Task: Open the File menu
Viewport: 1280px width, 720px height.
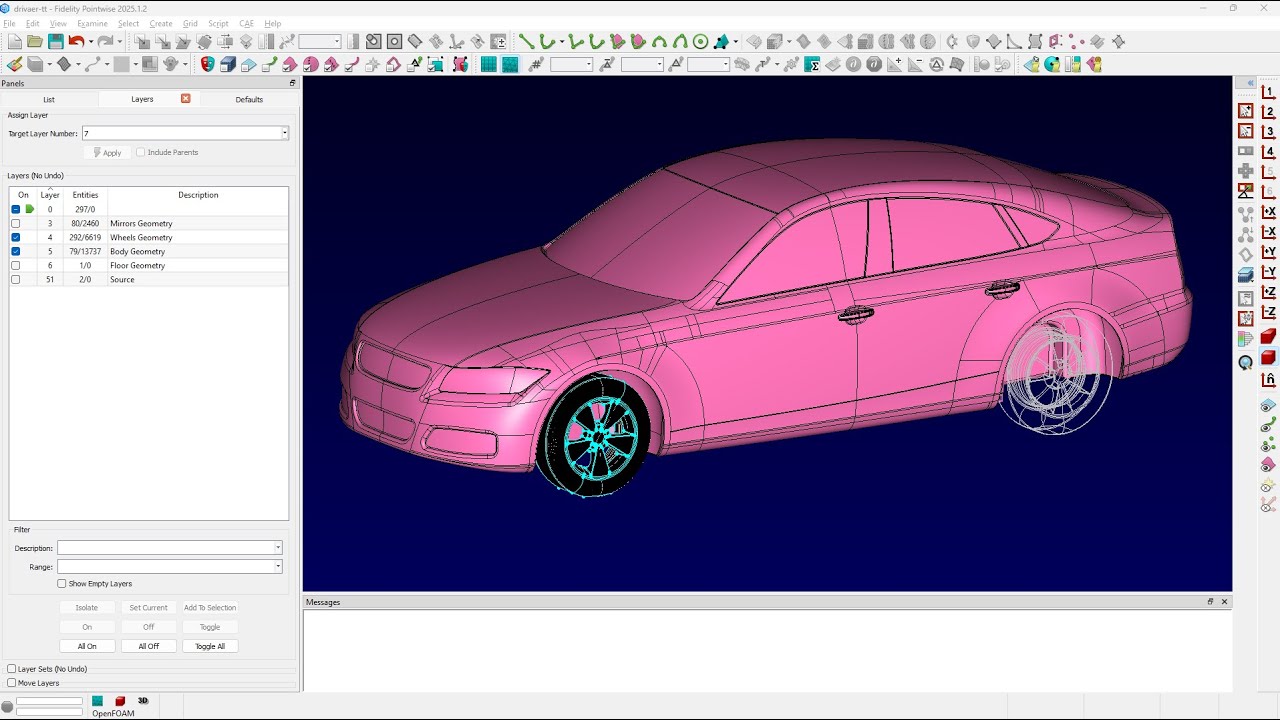Action: point(9,23)
